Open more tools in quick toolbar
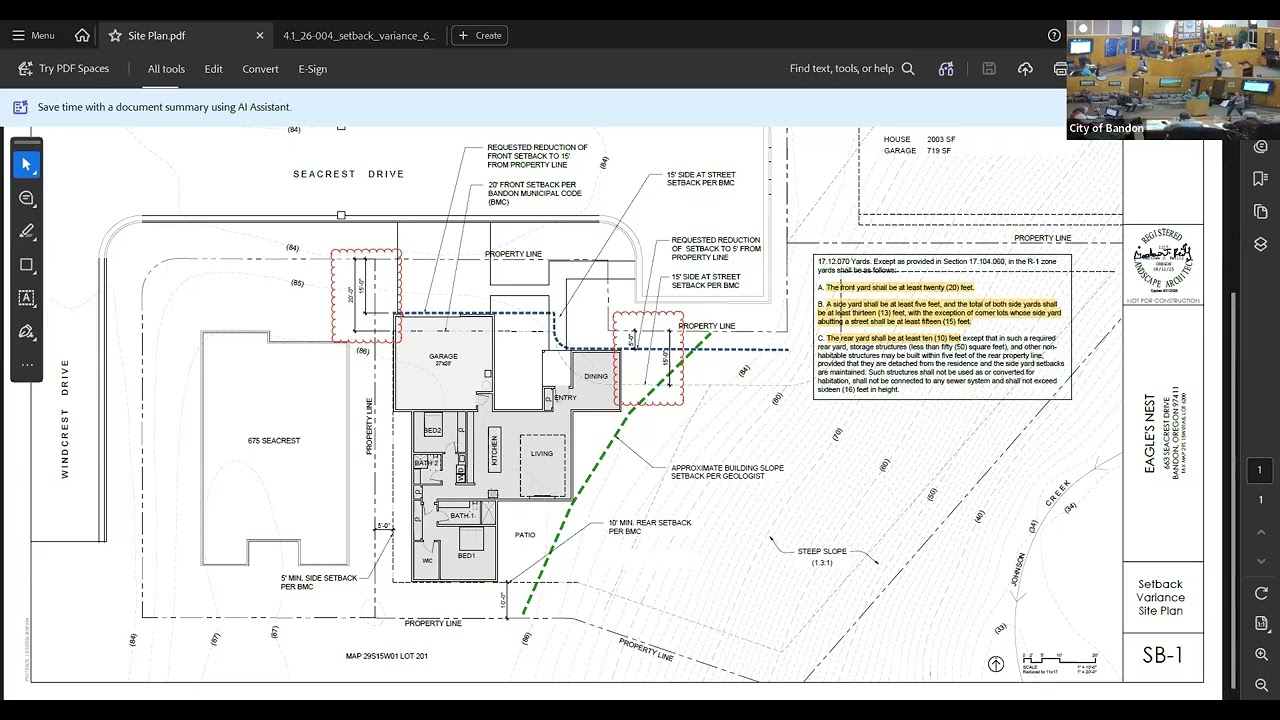 tap(27, 365)
